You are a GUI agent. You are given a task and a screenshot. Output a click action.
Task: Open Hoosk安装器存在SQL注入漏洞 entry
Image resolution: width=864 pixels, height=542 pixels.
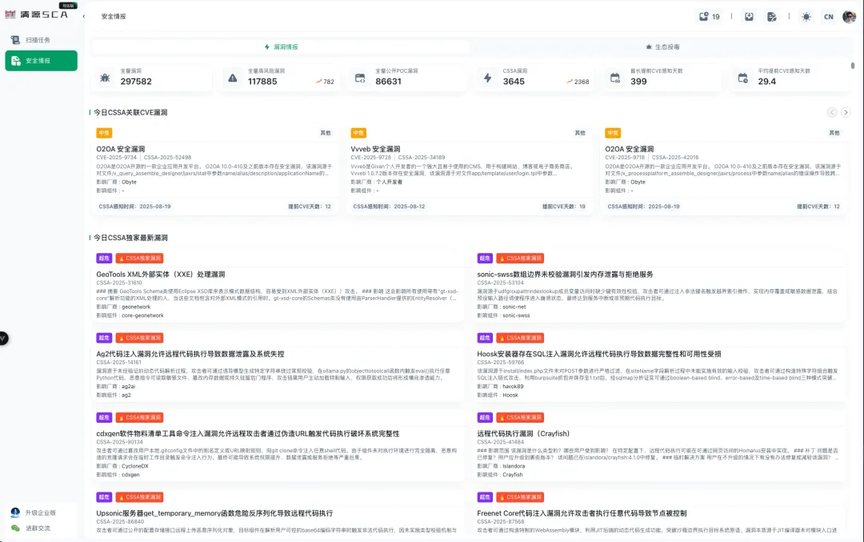pos(599,354)
